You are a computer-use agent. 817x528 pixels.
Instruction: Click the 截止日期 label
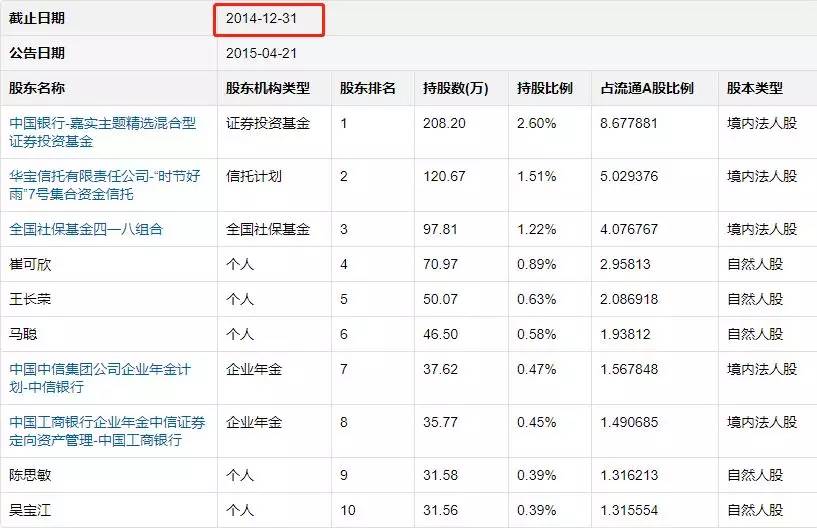click(x=37, y=18)
